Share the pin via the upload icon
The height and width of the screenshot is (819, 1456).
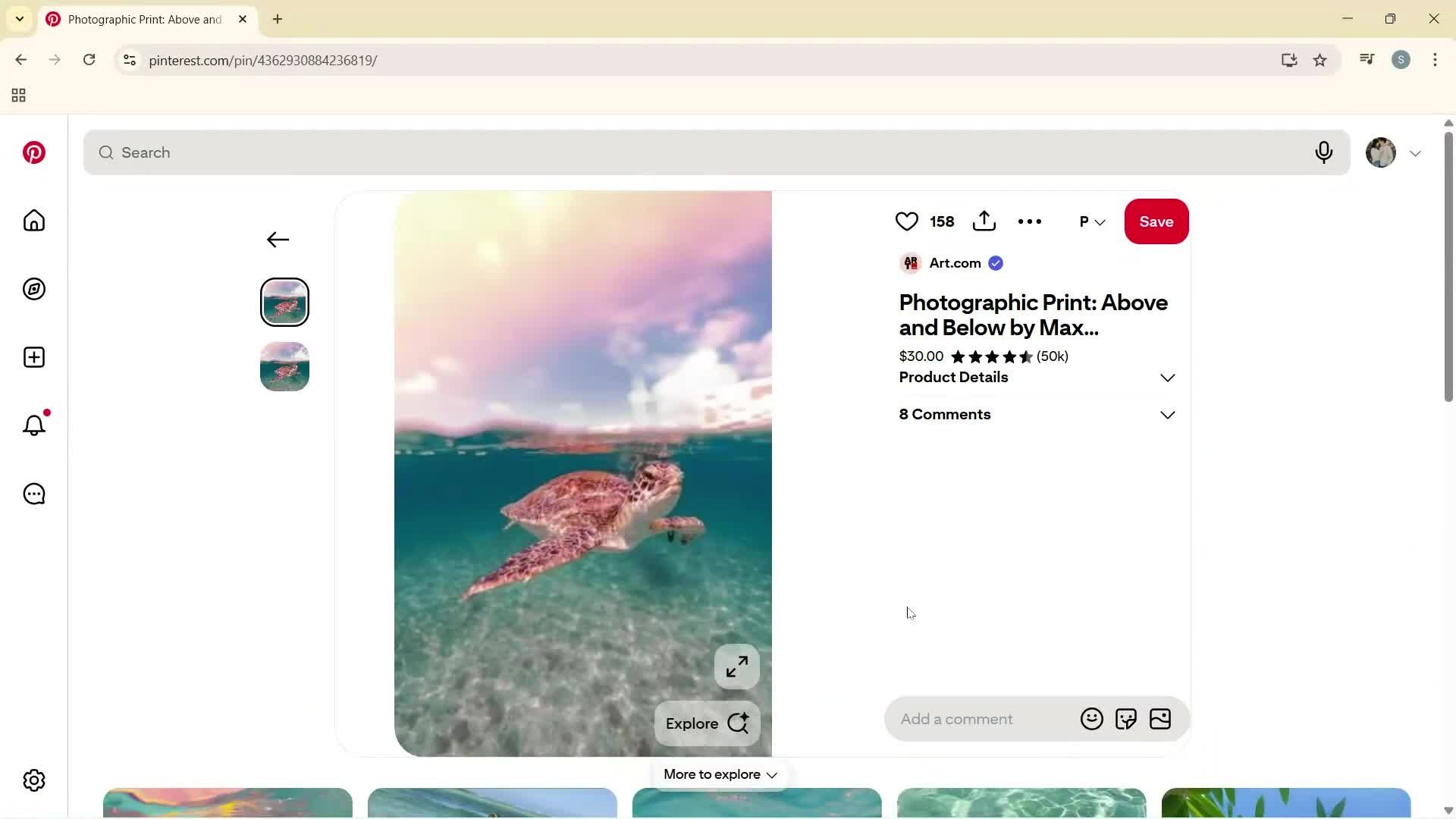(984, 221)
